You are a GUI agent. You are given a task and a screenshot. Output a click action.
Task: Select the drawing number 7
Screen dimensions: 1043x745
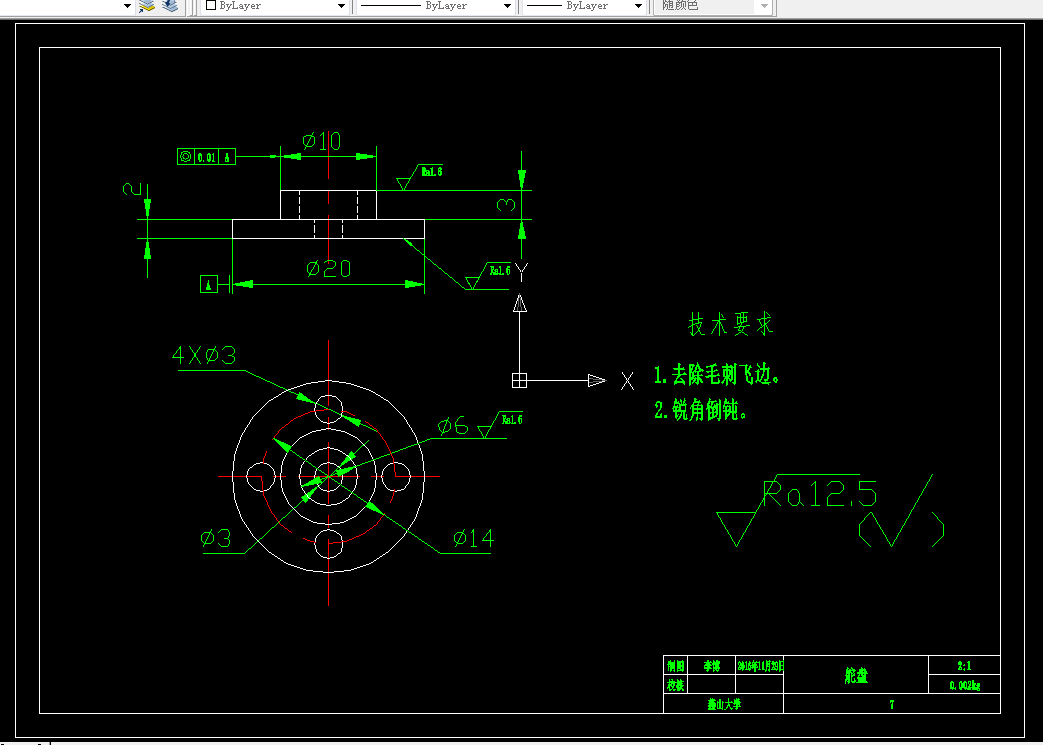click(892, 704)
